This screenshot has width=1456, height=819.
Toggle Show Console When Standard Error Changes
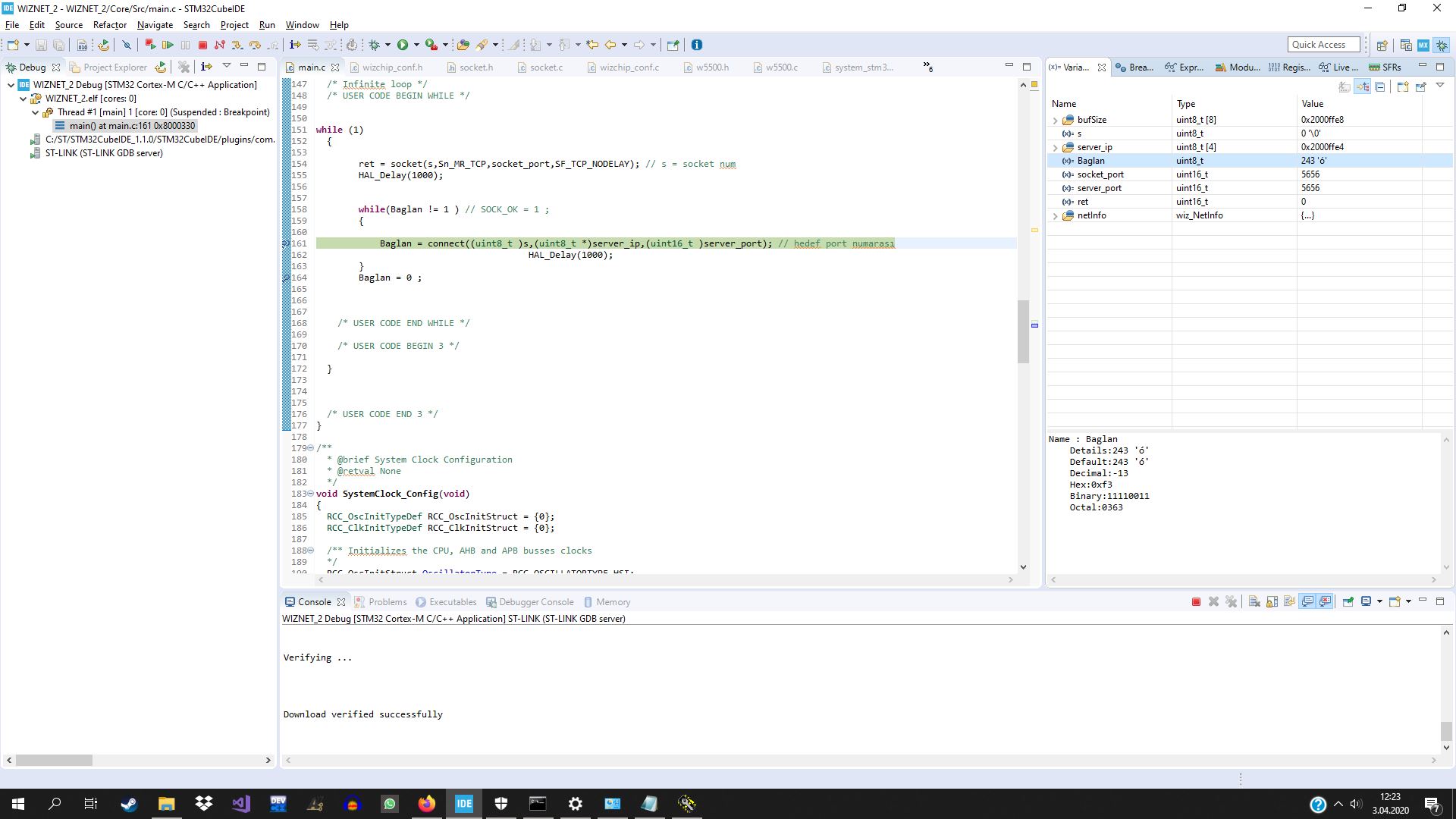(x=1325, y=602)
